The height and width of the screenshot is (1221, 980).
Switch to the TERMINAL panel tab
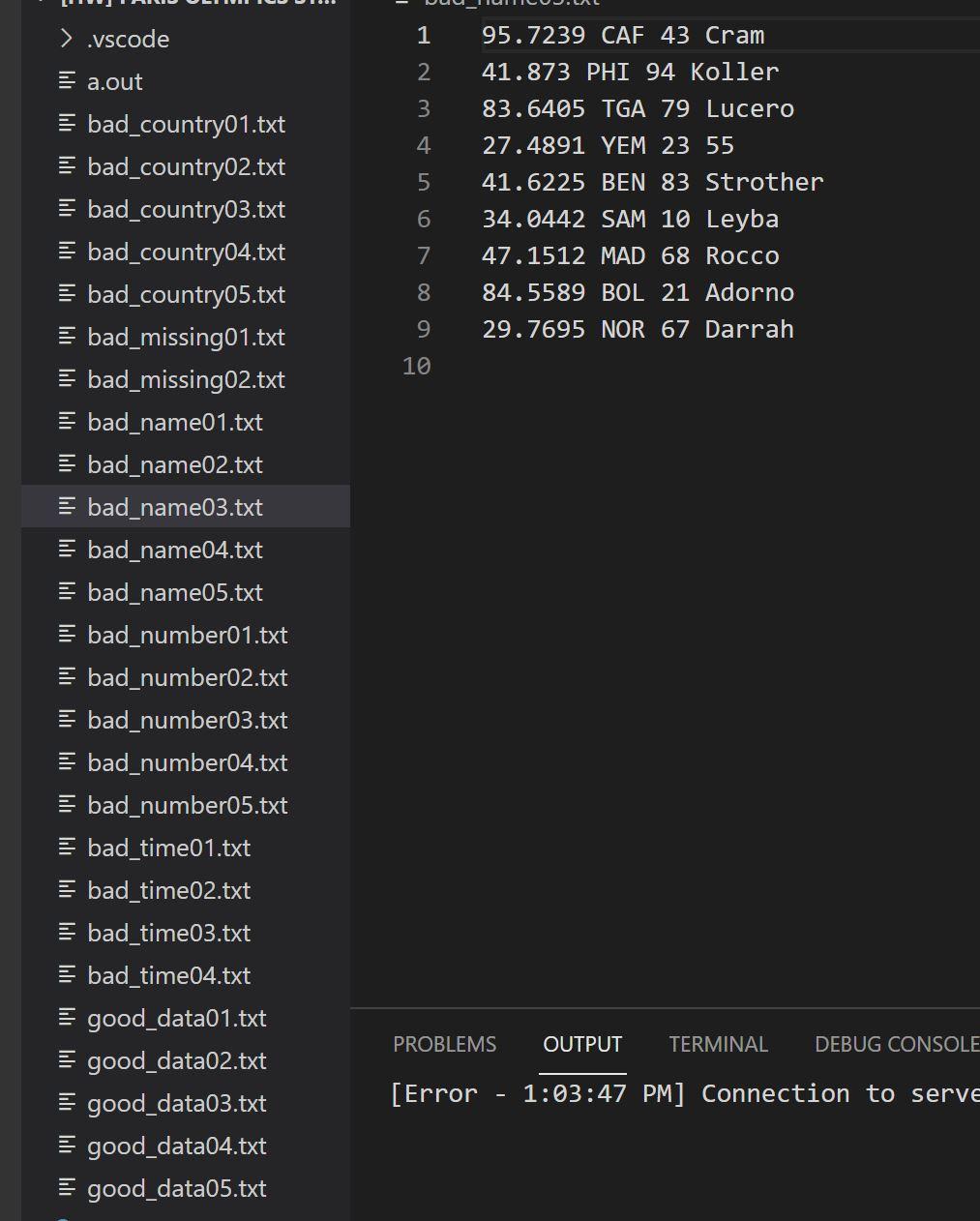coord(718,1044)
